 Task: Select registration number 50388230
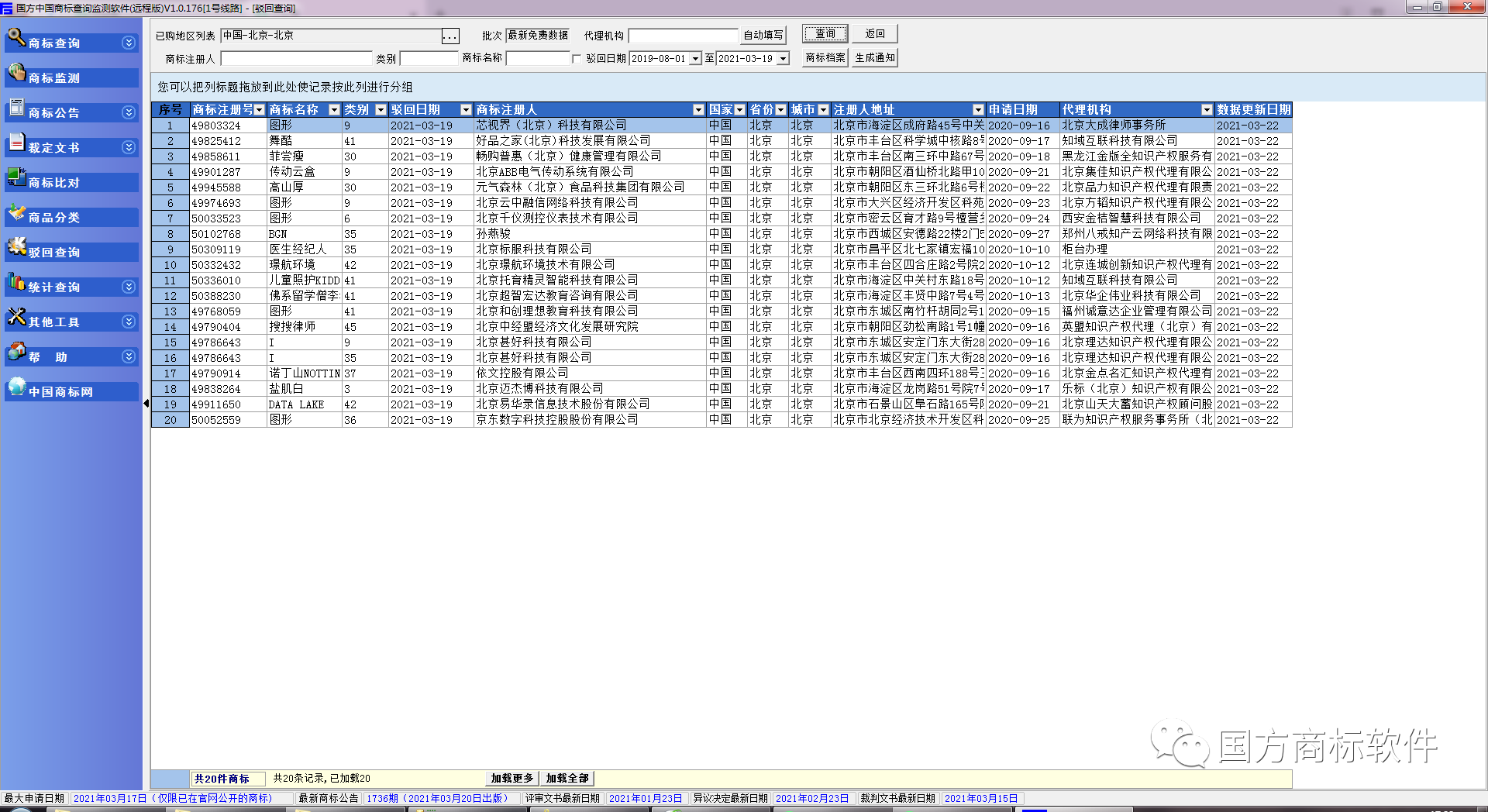point(228,296)
